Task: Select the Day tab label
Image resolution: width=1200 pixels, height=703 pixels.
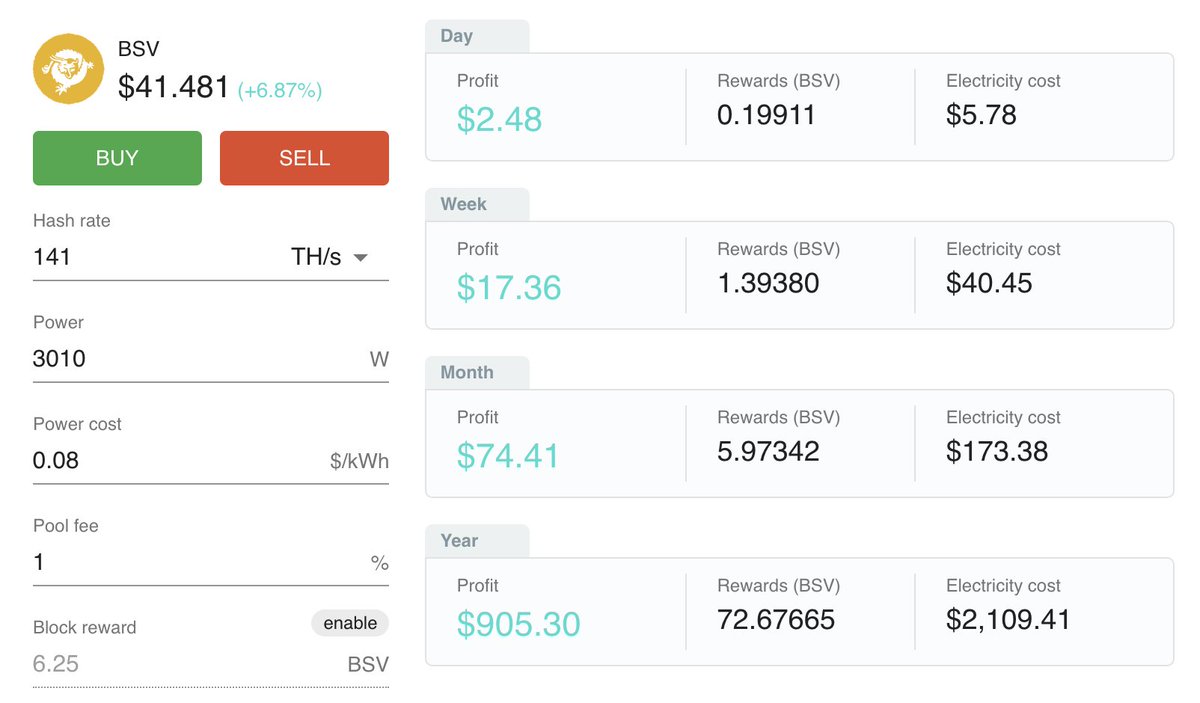Action: pyautogui.click(x=477, y=36)
